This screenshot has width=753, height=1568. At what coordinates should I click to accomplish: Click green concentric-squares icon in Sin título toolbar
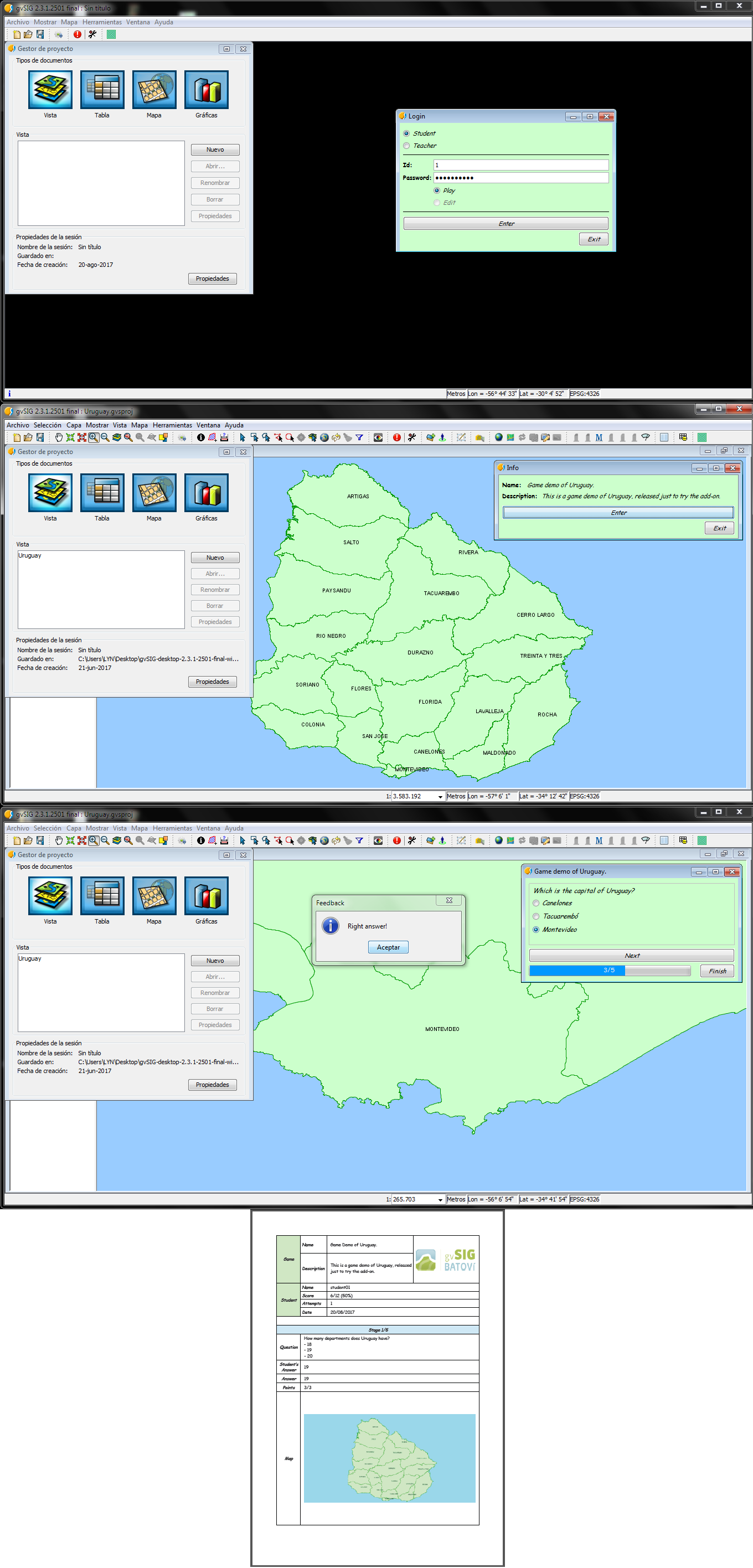pyautogui.click(x=111, y=35)
